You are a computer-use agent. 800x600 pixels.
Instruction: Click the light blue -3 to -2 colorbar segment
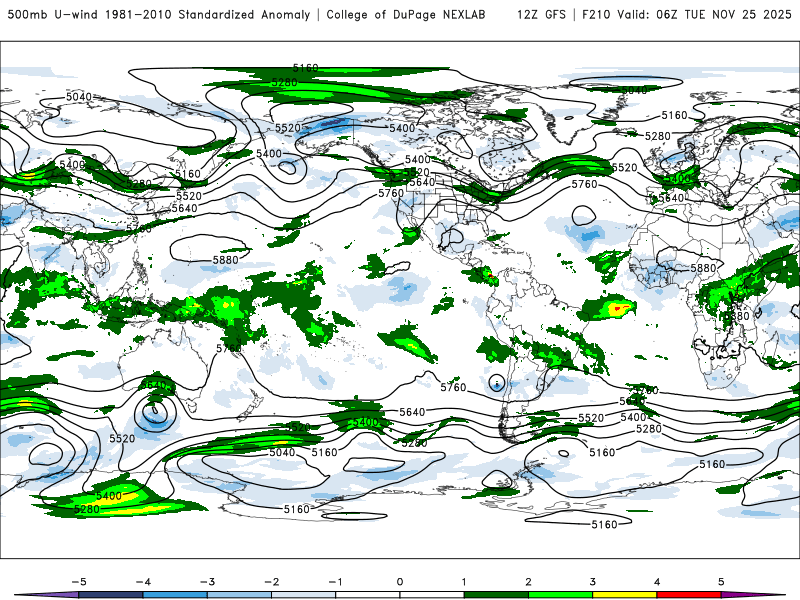click(239, 595)
